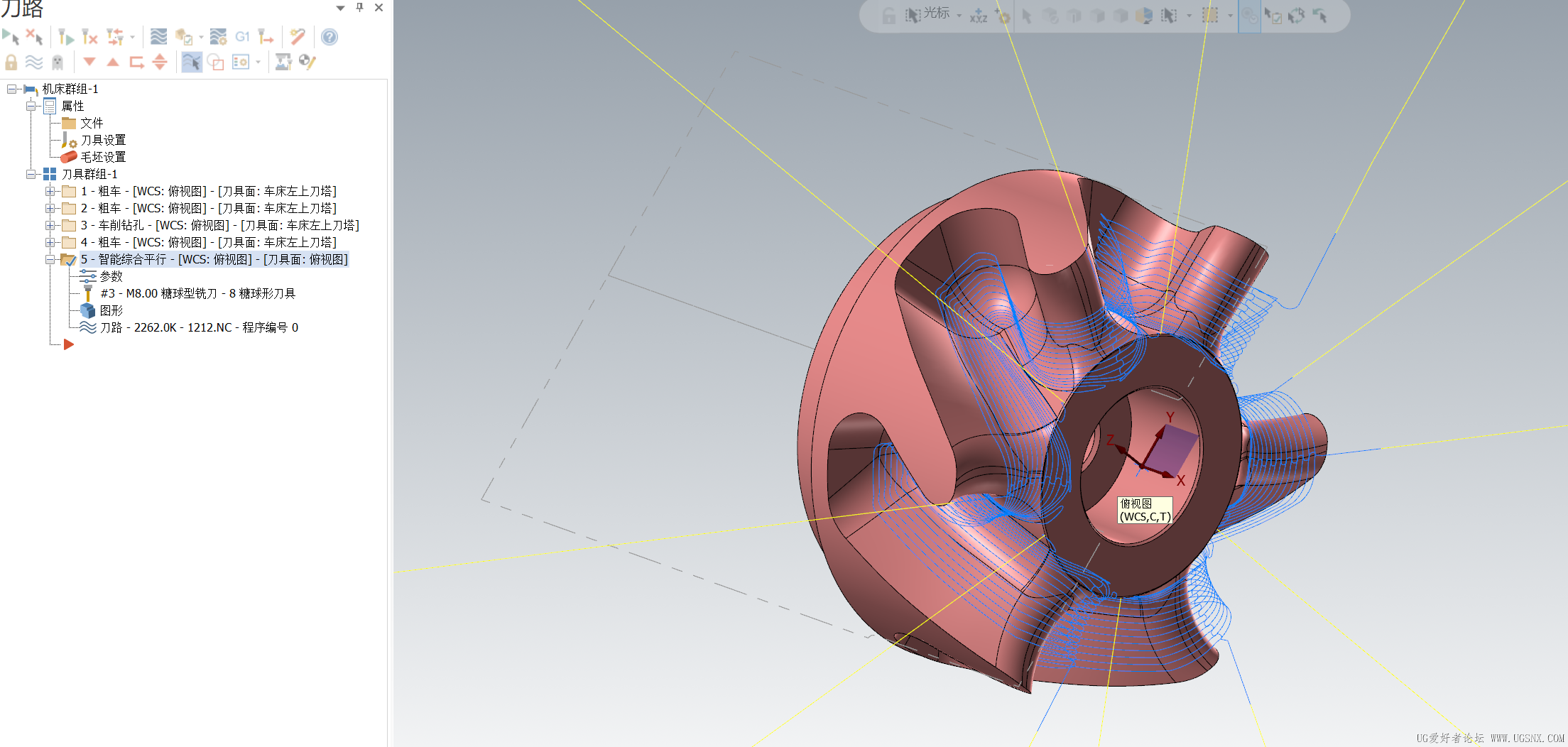Click Select all dirty operations icon
The height and width of the screenshot is (747, 1568).
pos(34,37)
